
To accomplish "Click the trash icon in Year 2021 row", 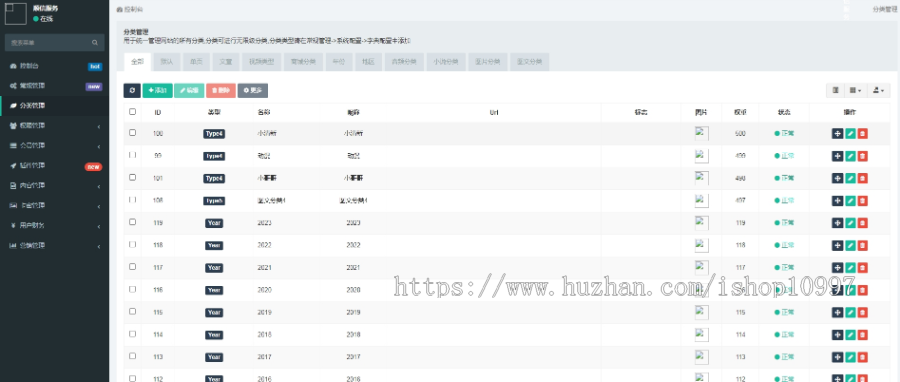I will coord(862,268).
